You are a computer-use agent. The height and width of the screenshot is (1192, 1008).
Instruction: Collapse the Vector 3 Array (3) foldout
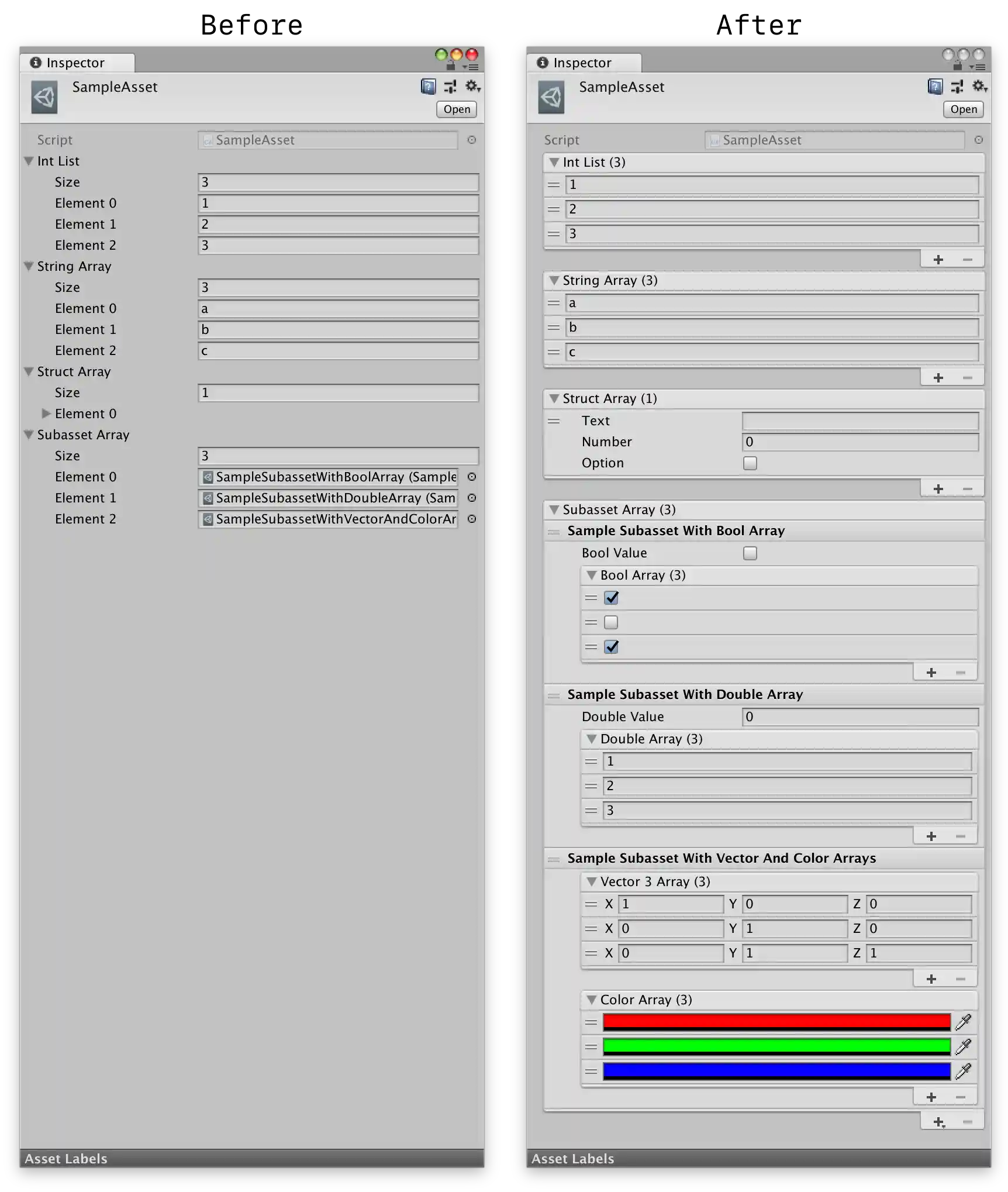click(x=592, y=881)
